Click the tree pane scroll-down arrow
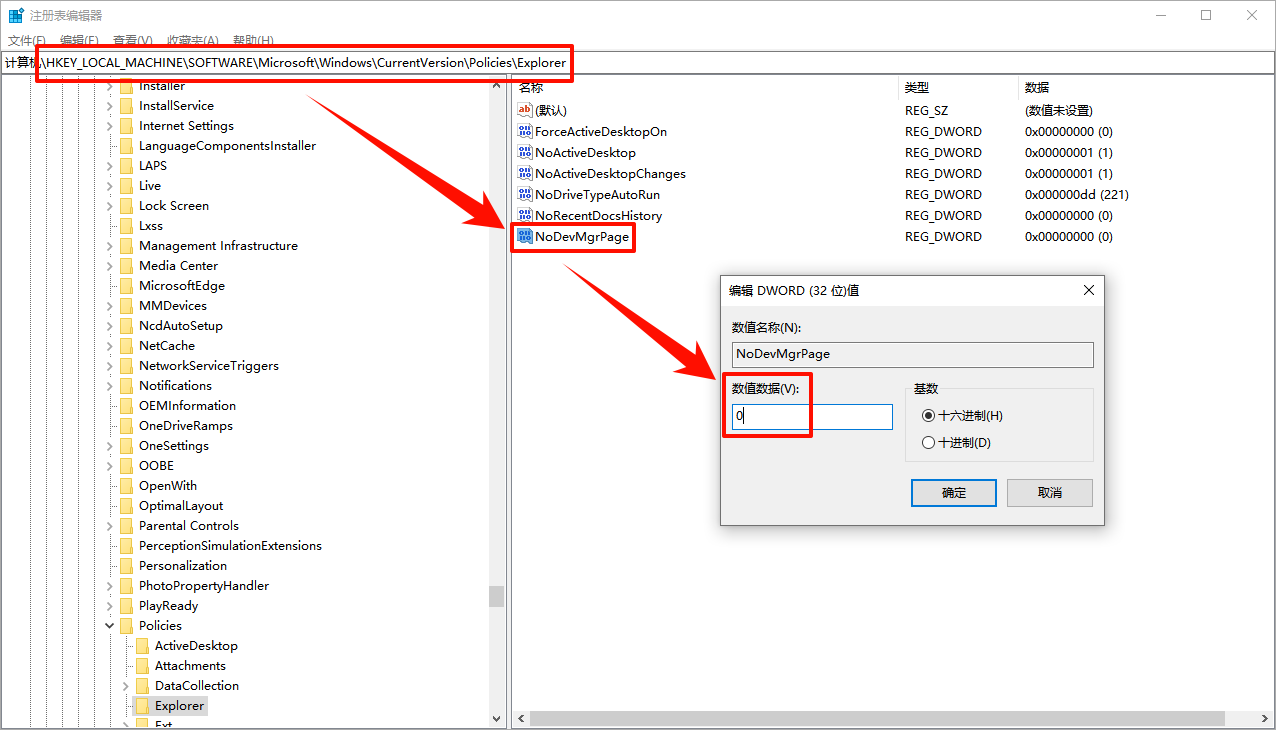 coord(497,718)
